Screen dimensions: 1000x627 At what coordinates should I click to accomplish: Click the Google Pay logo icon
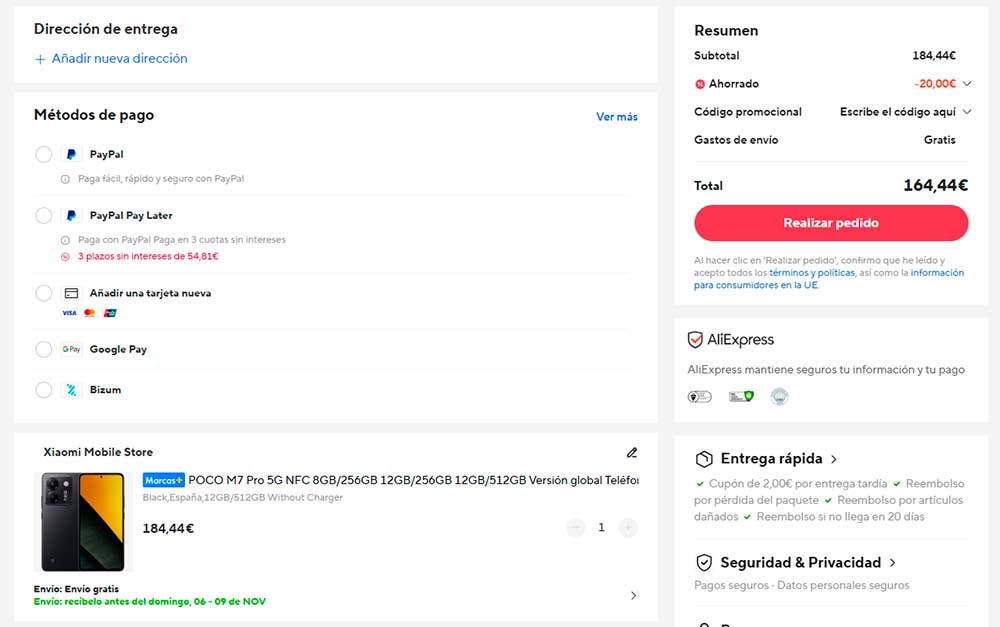(71, 349)
